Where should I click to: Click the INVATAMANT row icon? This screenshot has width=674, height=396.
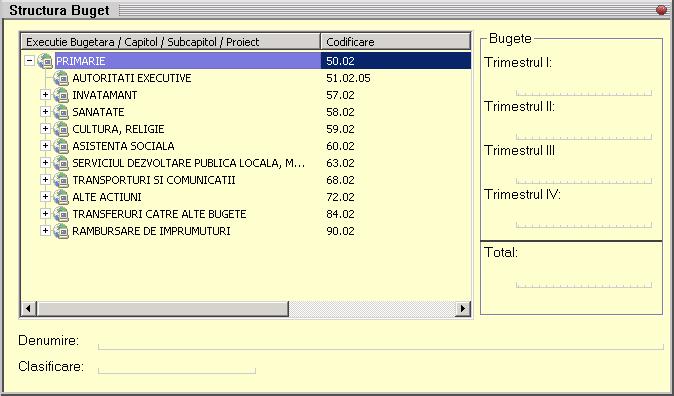tap(61, 95)
